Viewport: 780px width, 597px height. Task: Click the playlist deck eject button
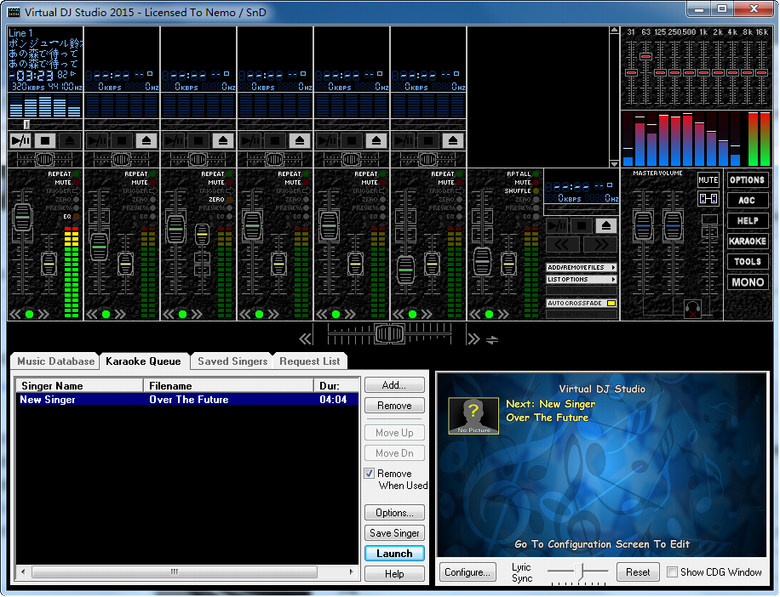pyautogui.click(x=606, y=226)
